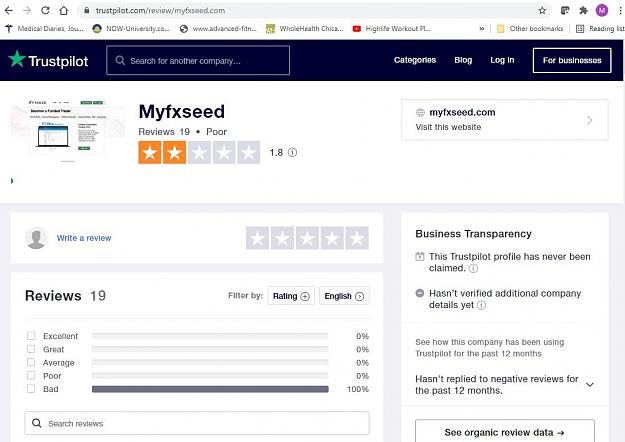The image size is (625, 442).
Task: Check the Average rating checkbox
Action: (31, 362)
